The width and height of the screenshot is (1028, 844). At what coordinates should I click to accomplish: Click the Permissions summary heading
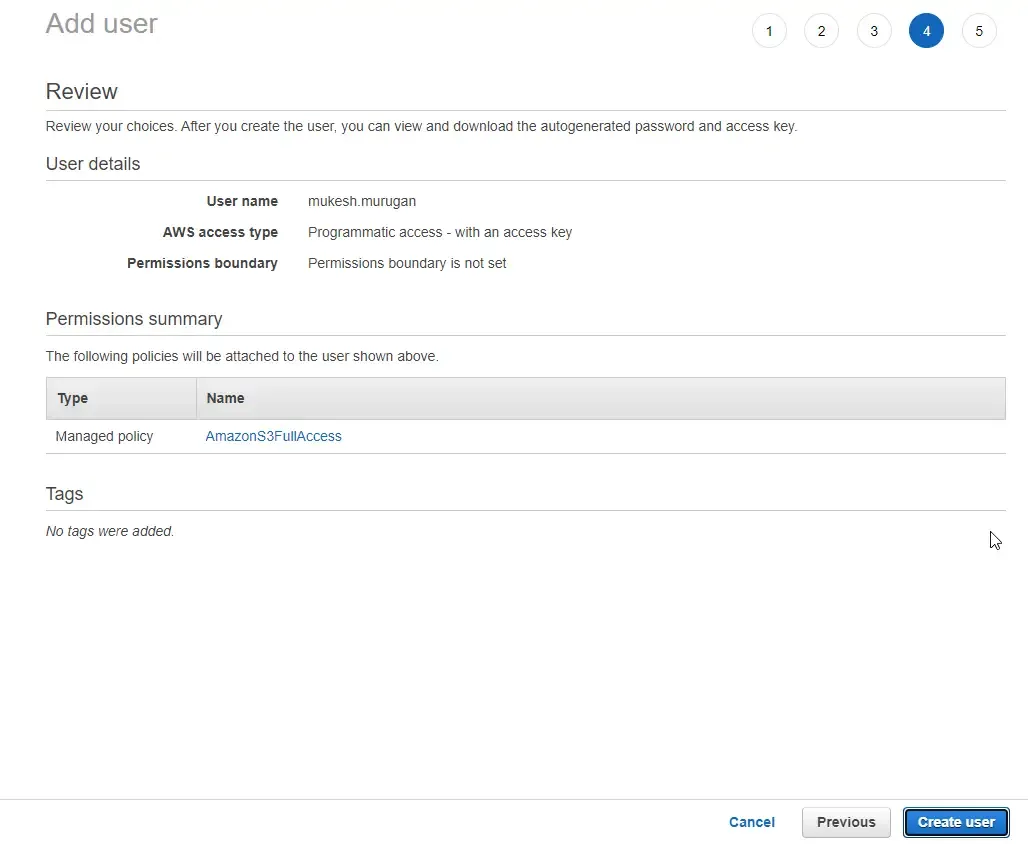coord(134,319)
